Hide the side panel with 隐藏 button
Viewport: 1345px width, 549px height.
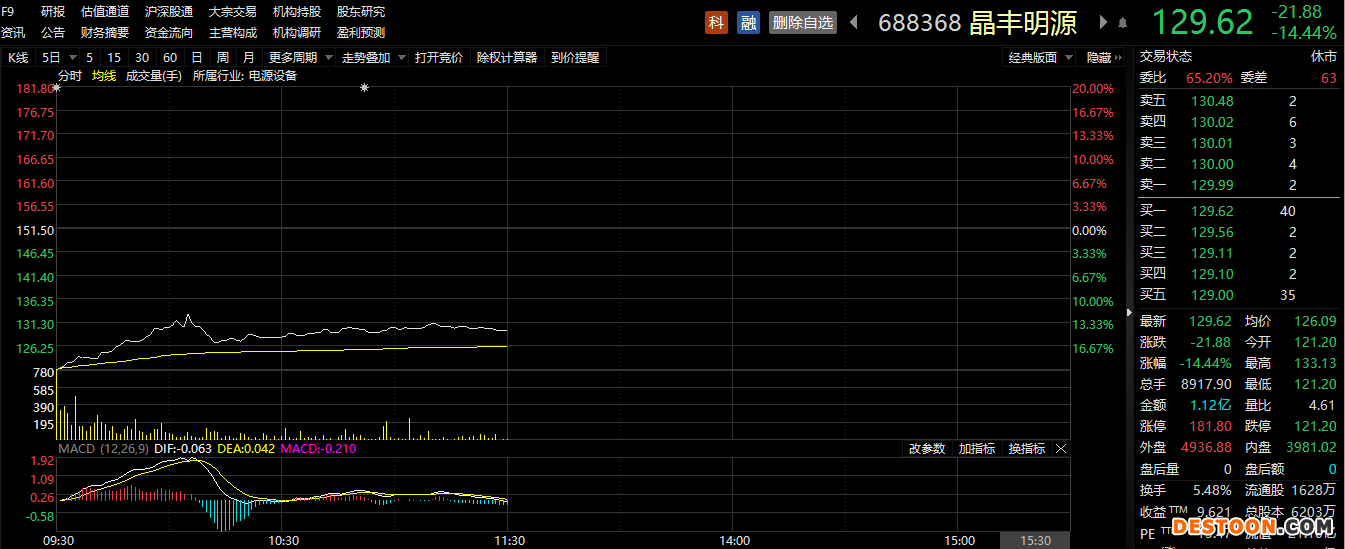(1104, 58)
